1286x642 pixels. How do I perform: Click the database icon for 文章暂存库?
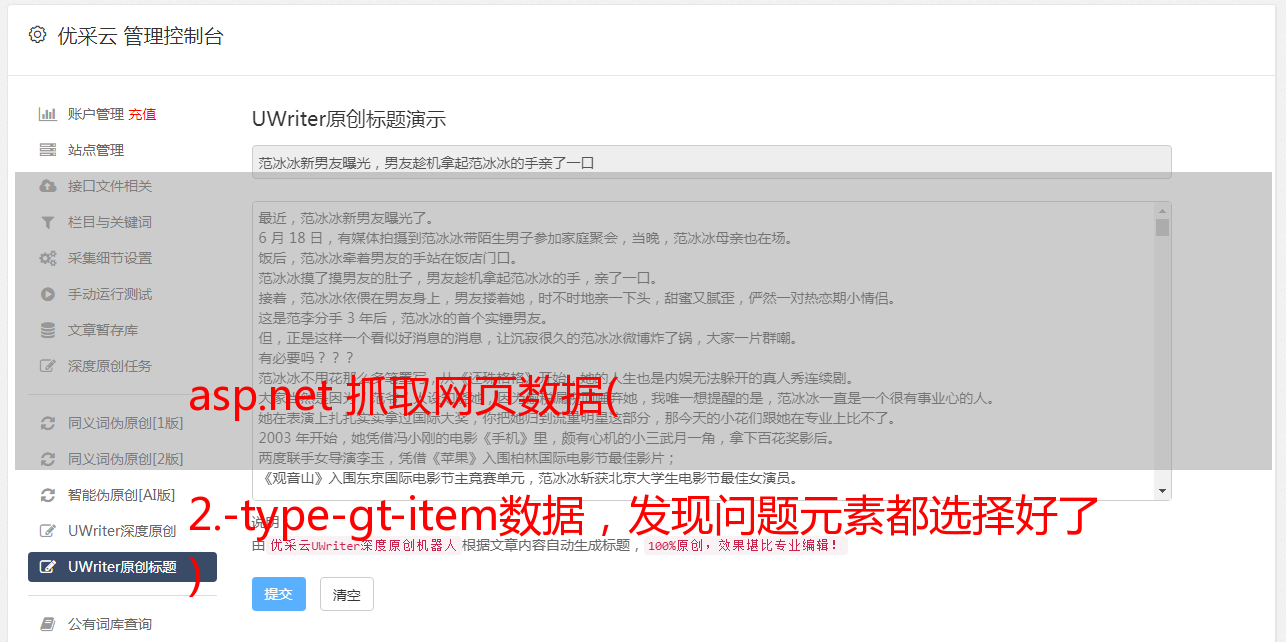(47, 330)
